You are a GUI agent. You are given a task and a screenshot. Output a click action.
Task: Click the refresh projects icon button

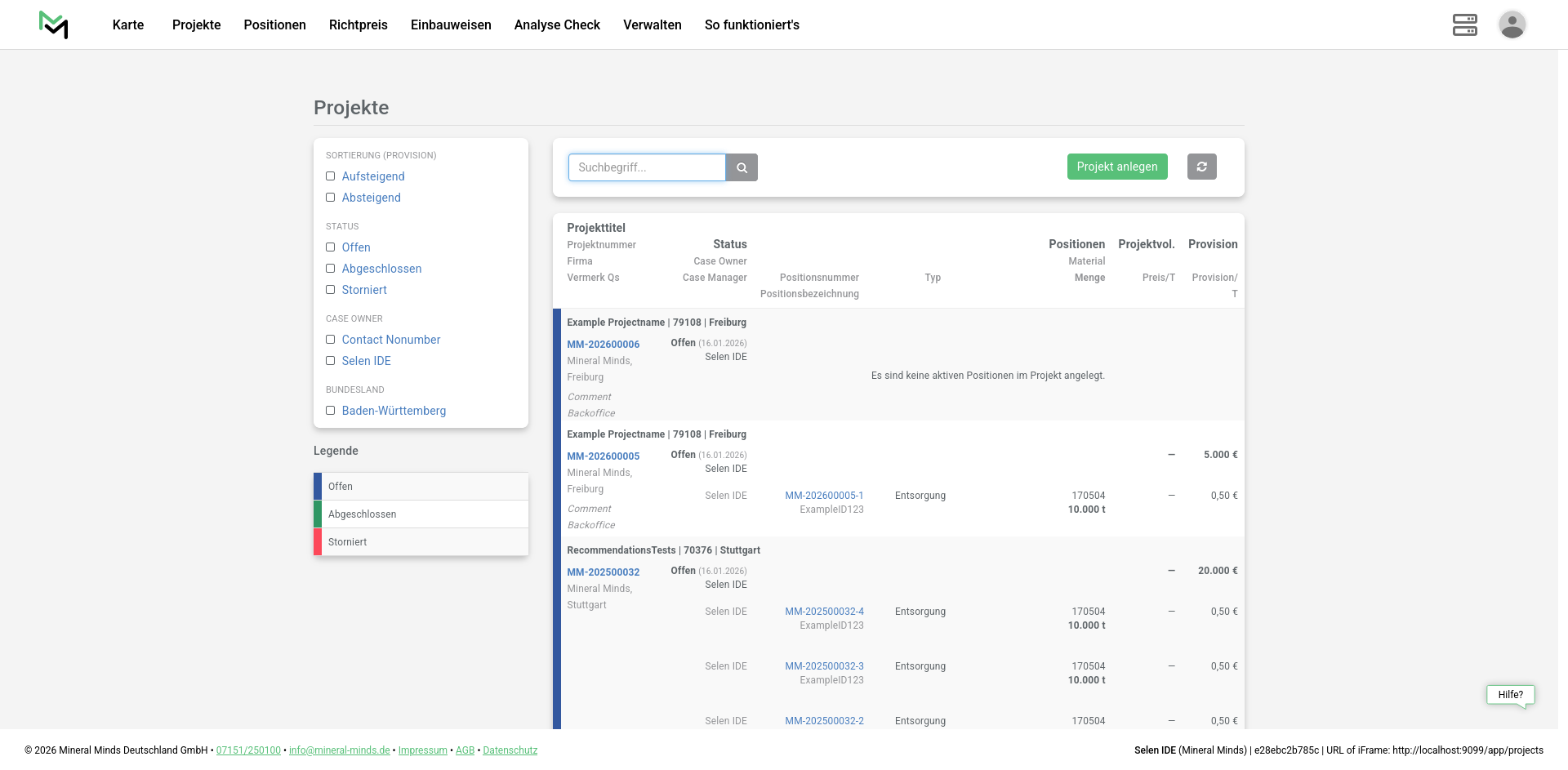[x=1201, y=167]
